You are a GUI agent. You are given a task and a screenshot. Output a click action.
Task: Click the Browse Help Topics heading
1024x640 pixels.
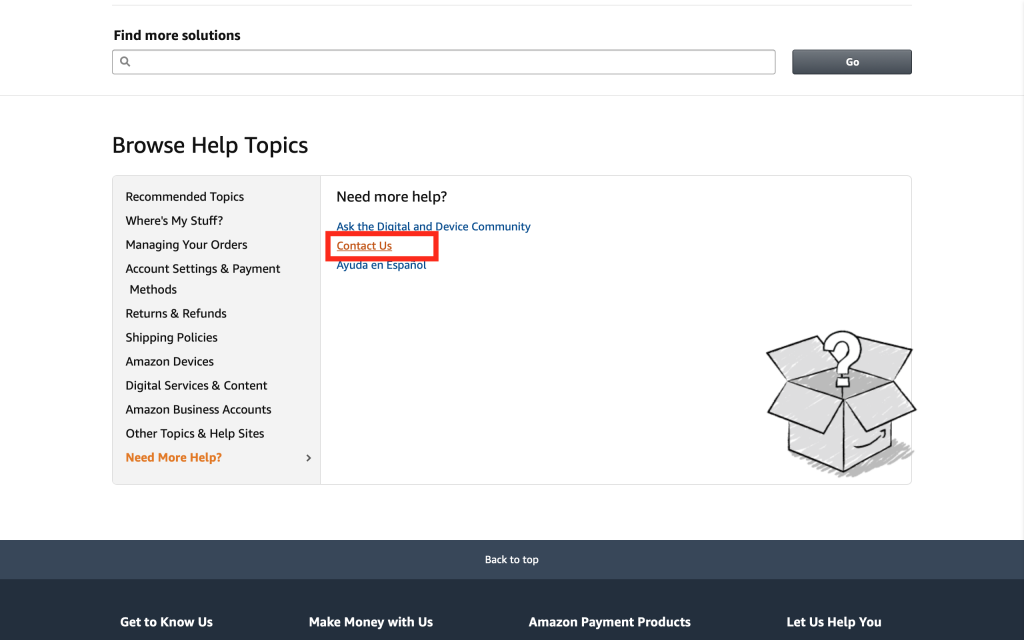210,145
